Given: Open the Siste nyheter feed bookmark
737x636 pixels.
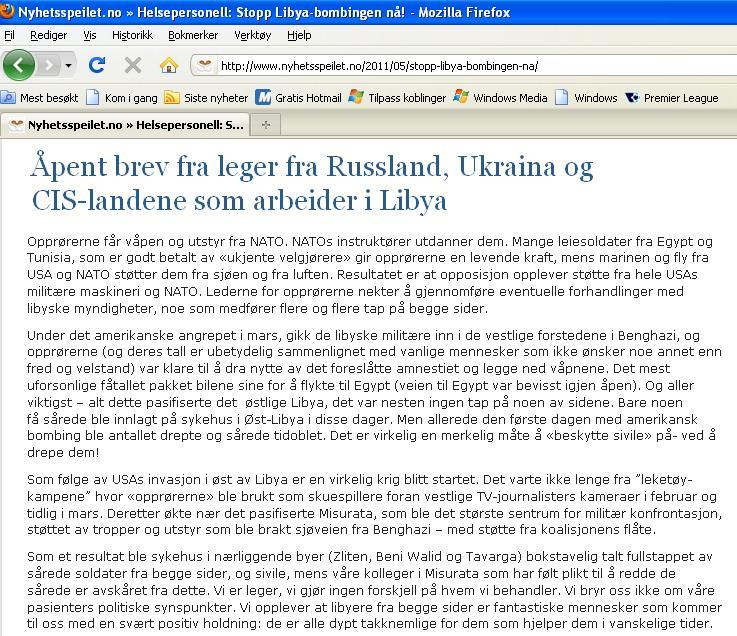Looking at the screenshot, I should coord(206,98).
